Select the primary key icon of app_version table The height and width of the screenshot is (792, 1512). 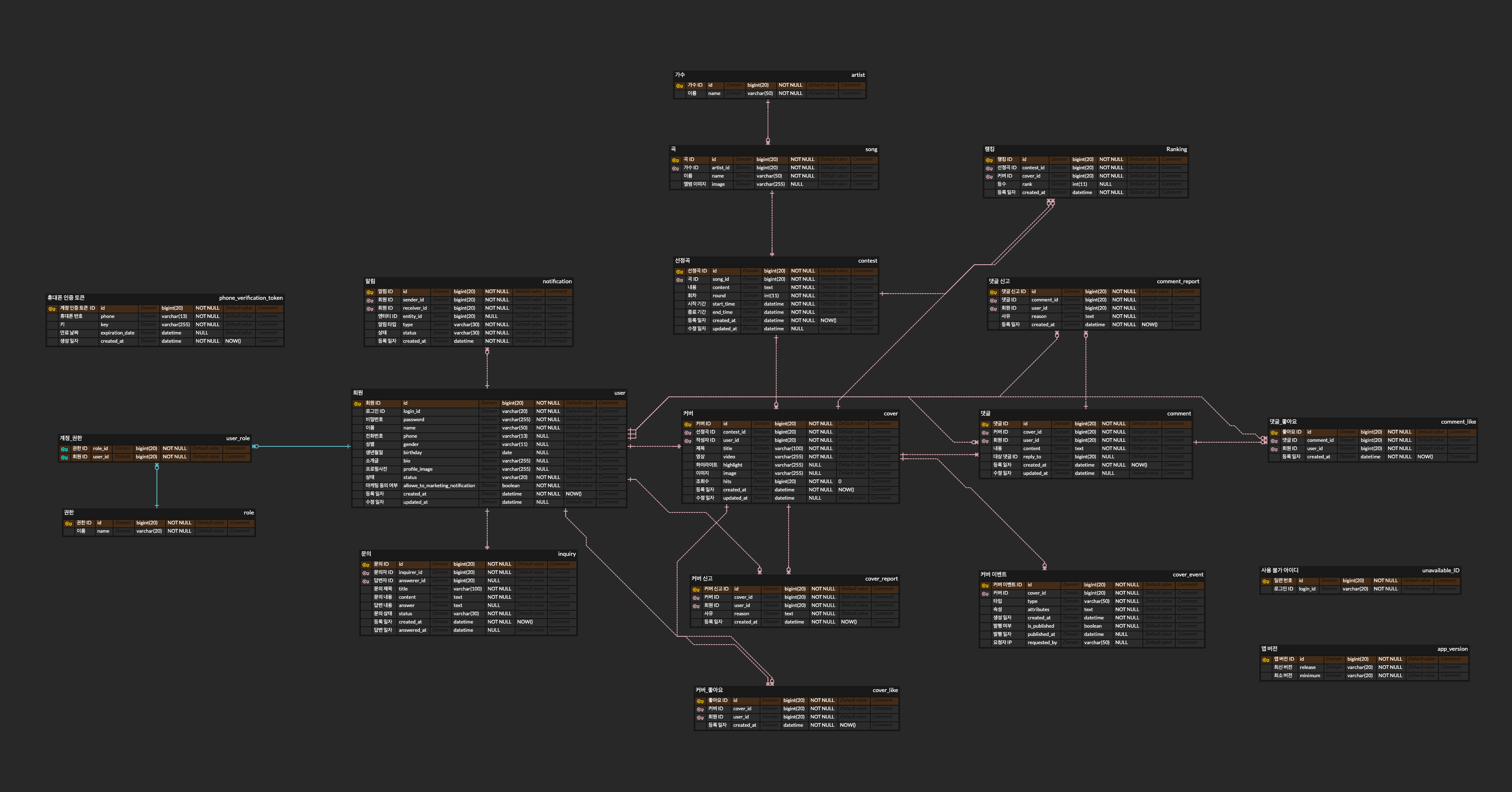coord(1266,660)
